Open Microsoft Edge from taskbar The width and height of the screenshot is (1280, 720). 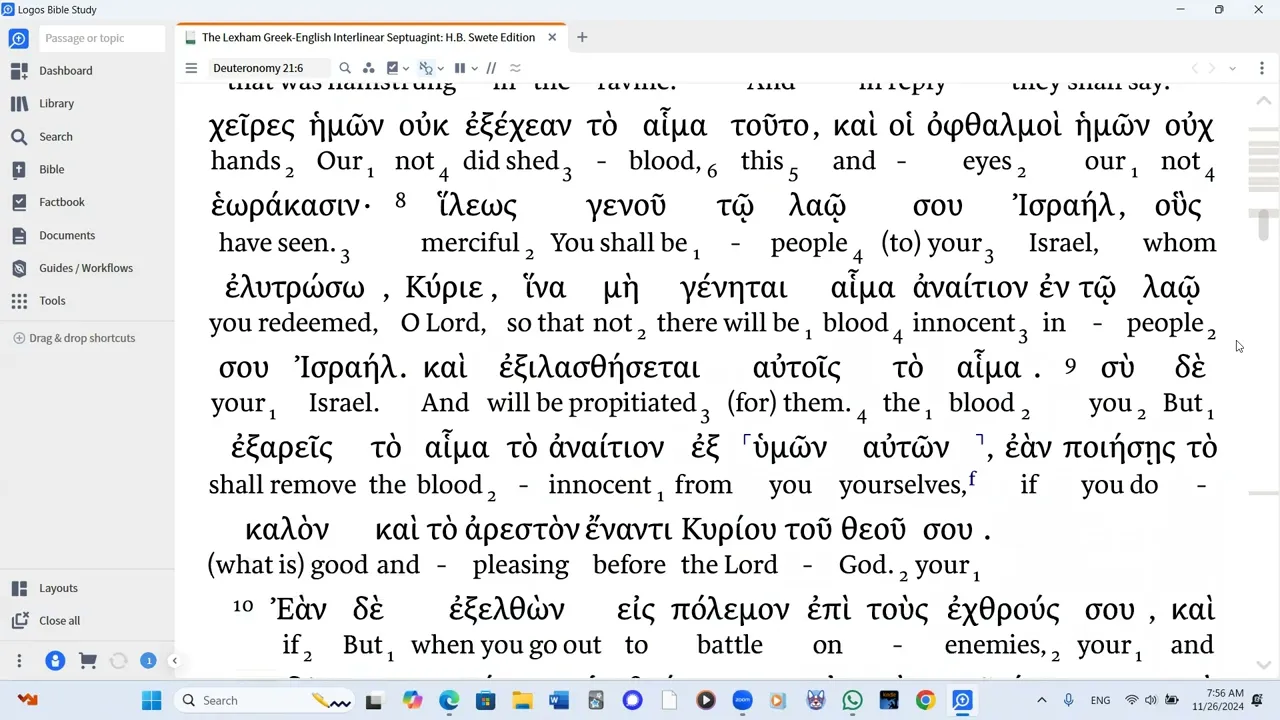coord(449,700)
